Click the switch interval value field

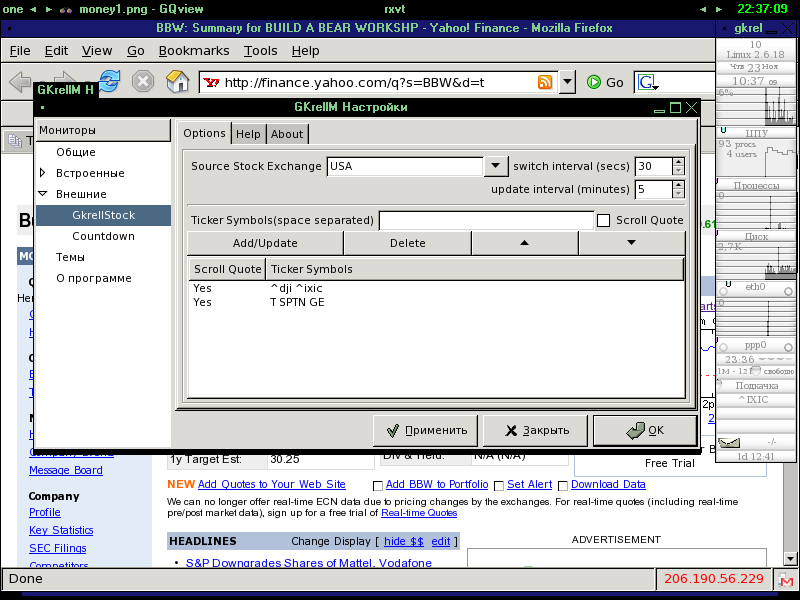[654, 166]
